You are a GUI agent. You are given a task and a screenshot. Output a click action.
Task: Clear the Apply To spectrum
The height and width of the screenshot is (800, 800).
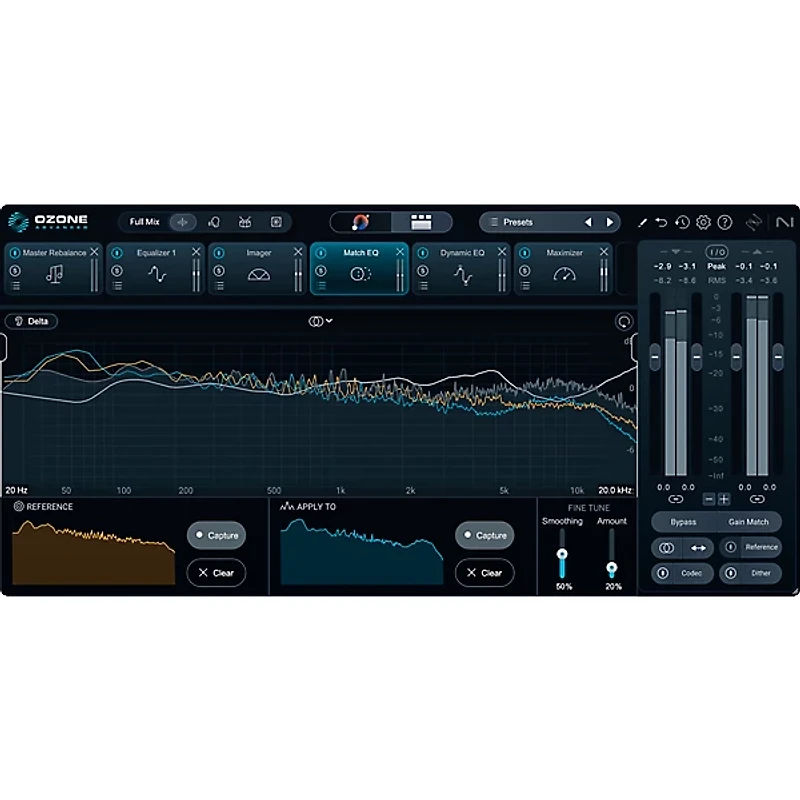pos(485,573)
